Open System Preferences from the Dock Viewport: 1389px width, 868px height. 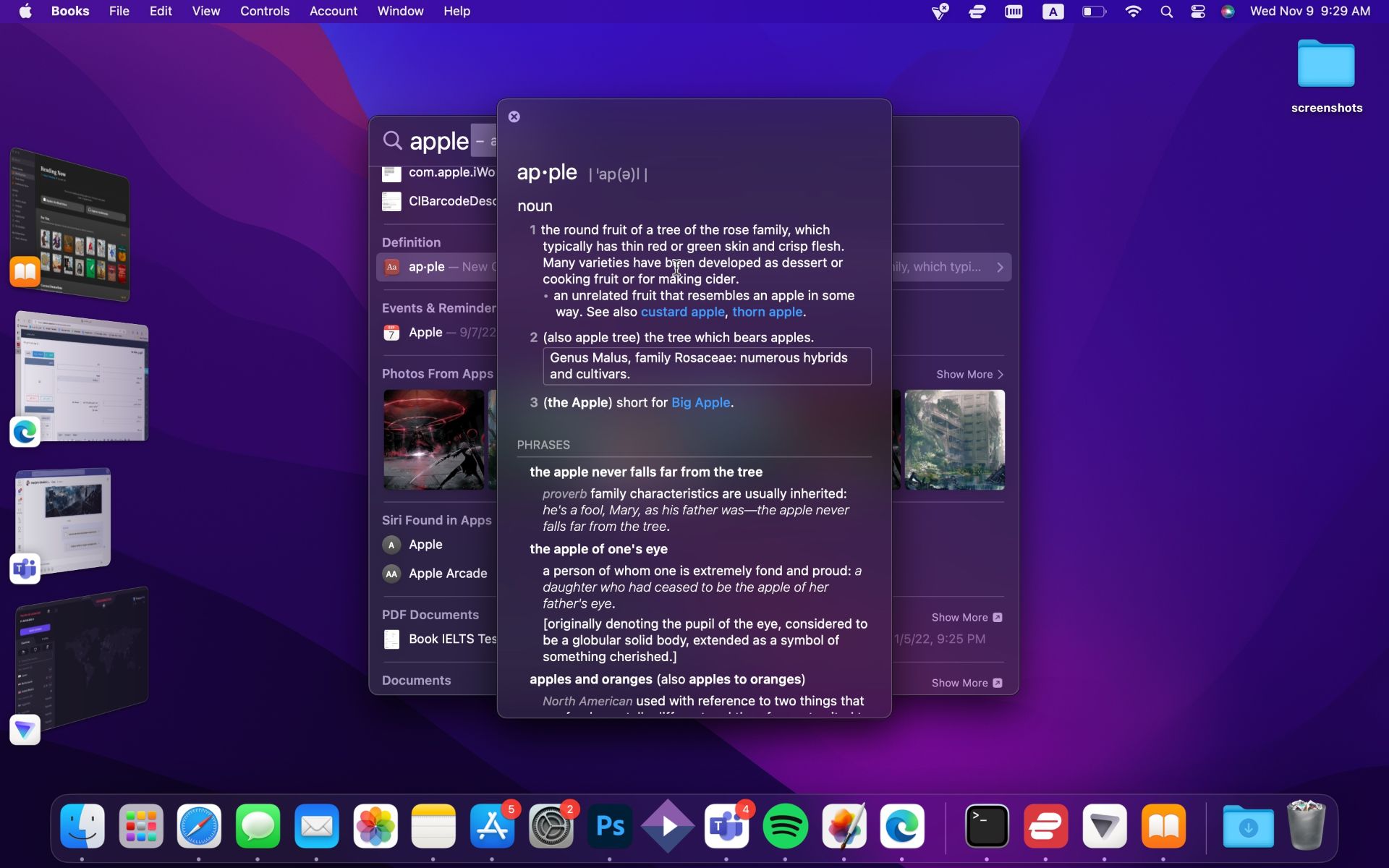point(551,826)
